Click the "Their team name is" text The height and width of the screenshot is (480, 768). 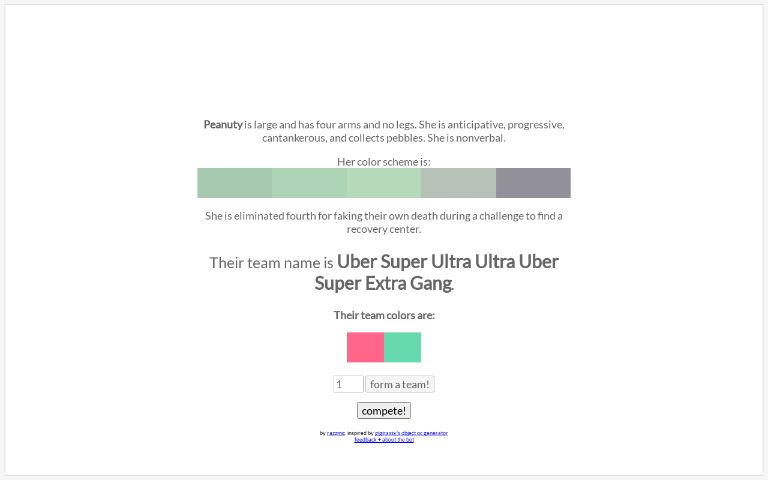[x=271, y=263]
